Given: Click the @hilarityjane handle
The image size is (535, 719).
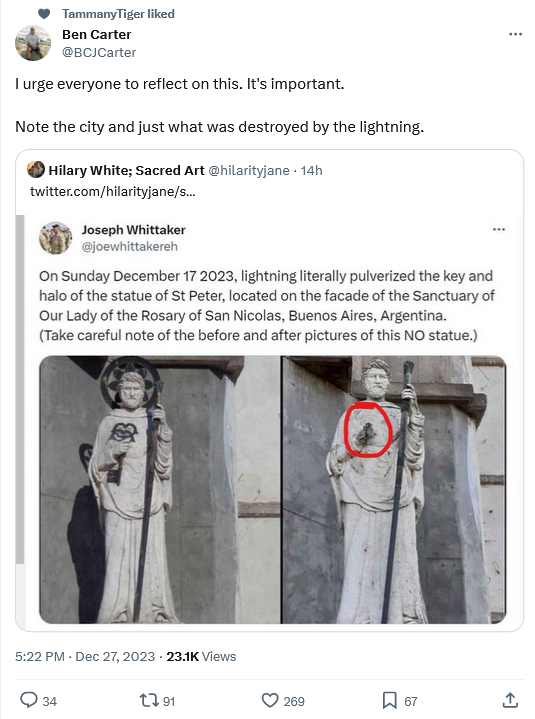Looking at the screenshot, I should tap(249, 171).
